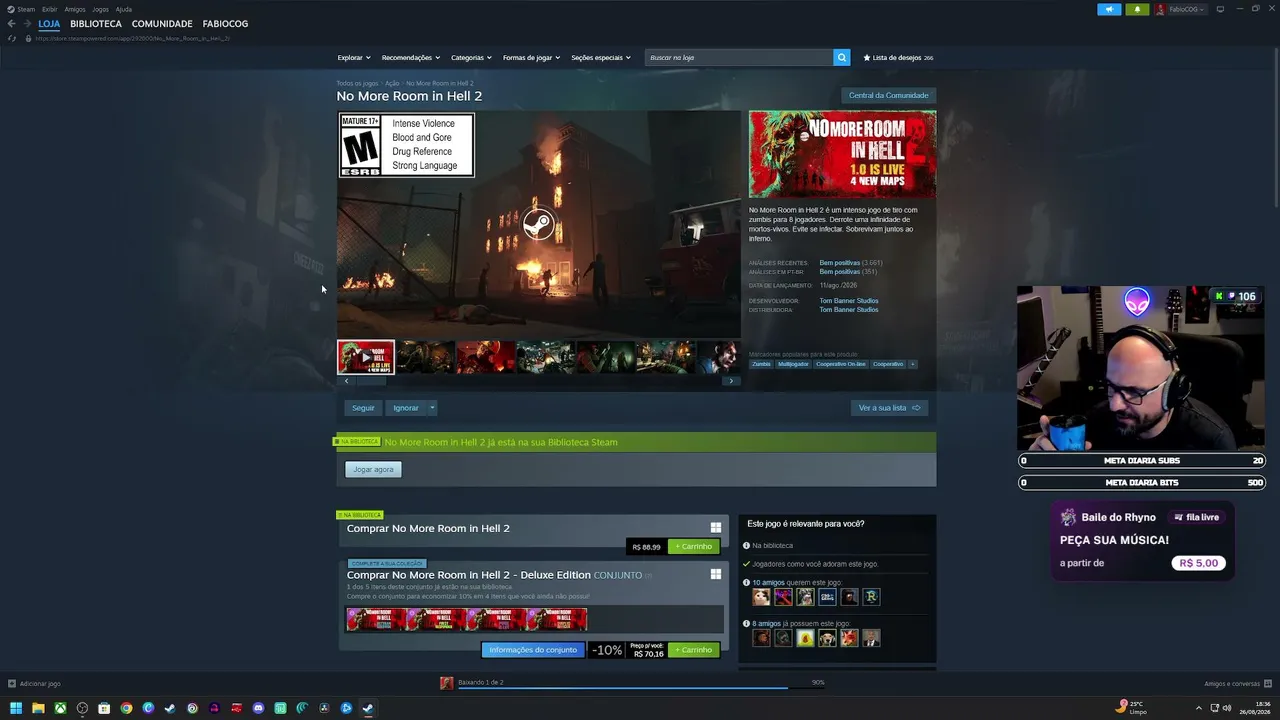The width and height of the screenshot is (1280, 720).
Task: Click the Cooperativo On-line tag
Action: point(841,364)
